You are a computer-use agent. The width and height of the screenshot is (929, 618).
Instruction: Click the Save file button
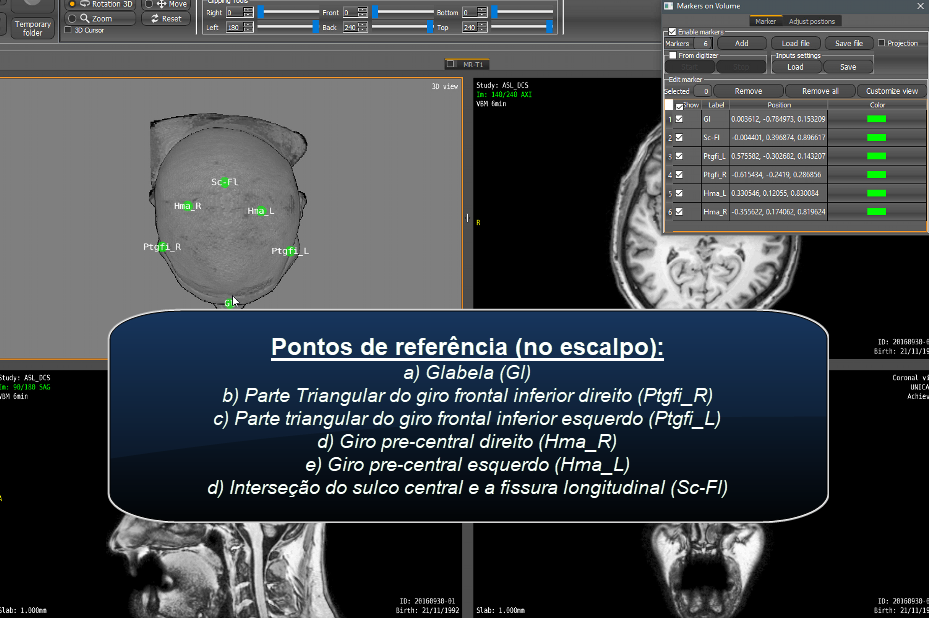click(849, 43)
